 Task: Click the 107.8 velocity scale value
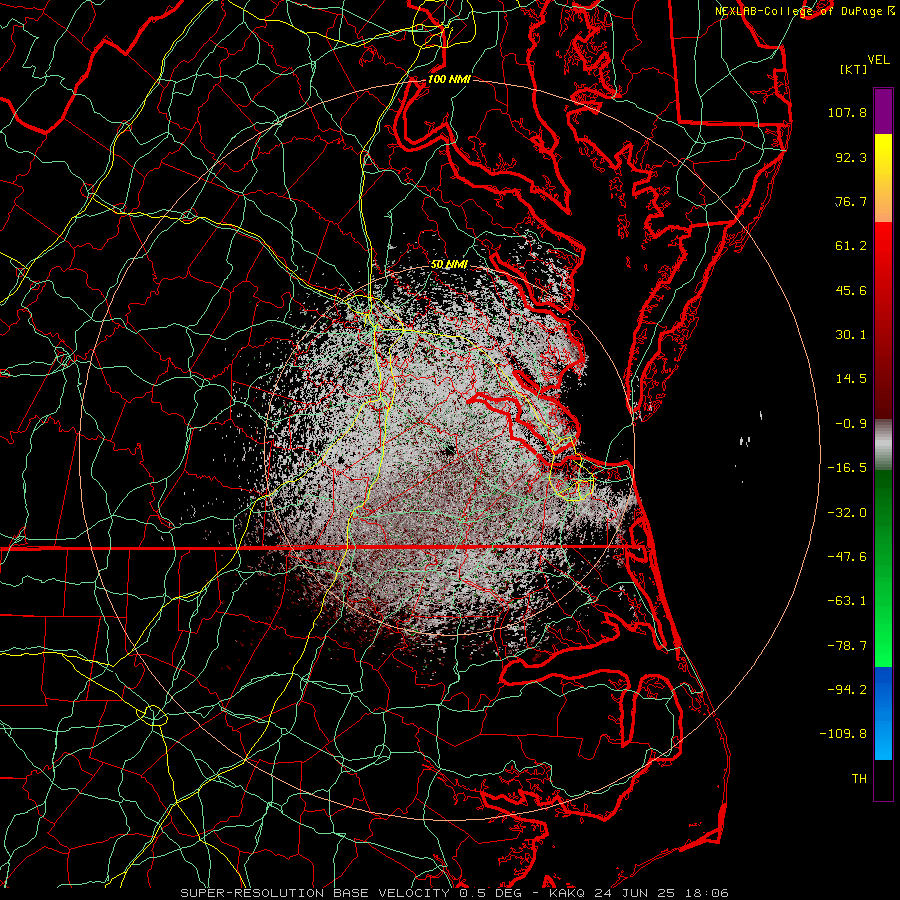(847, 112)
